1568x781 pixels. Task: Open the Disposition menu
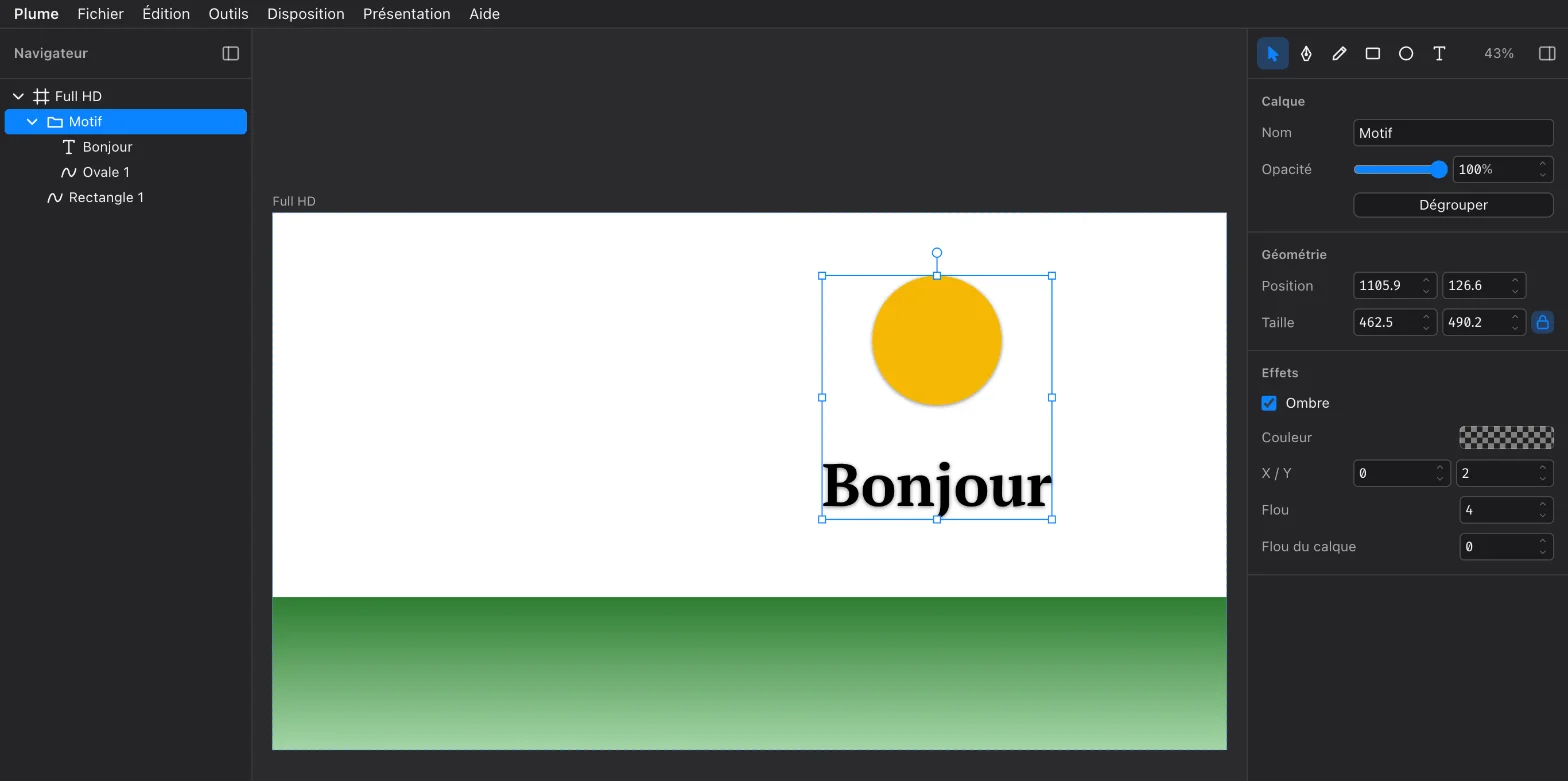[x=306, y=14]
